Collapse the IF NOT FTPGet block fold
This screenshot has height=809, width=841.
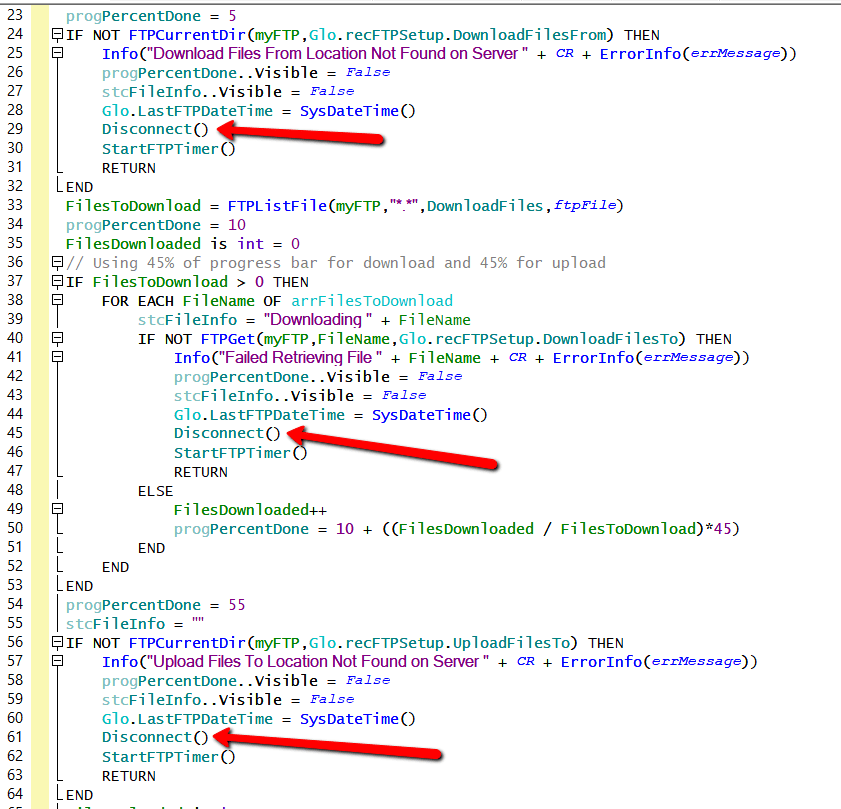pos(57,339)
